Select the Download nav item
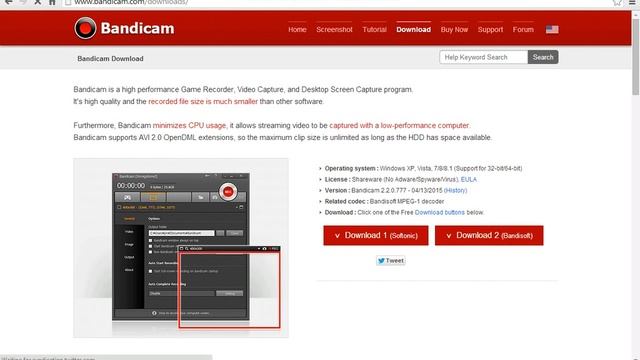This screenshot has width=640, height=360. click(x=413, y=29)
